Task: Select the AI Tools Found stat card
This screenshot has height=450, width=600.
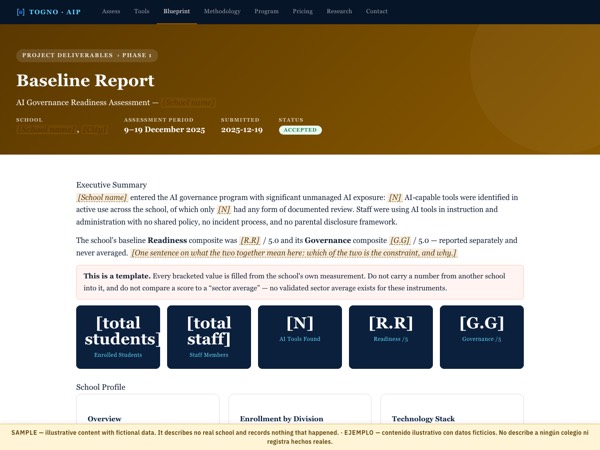Action: coord(300,337)
